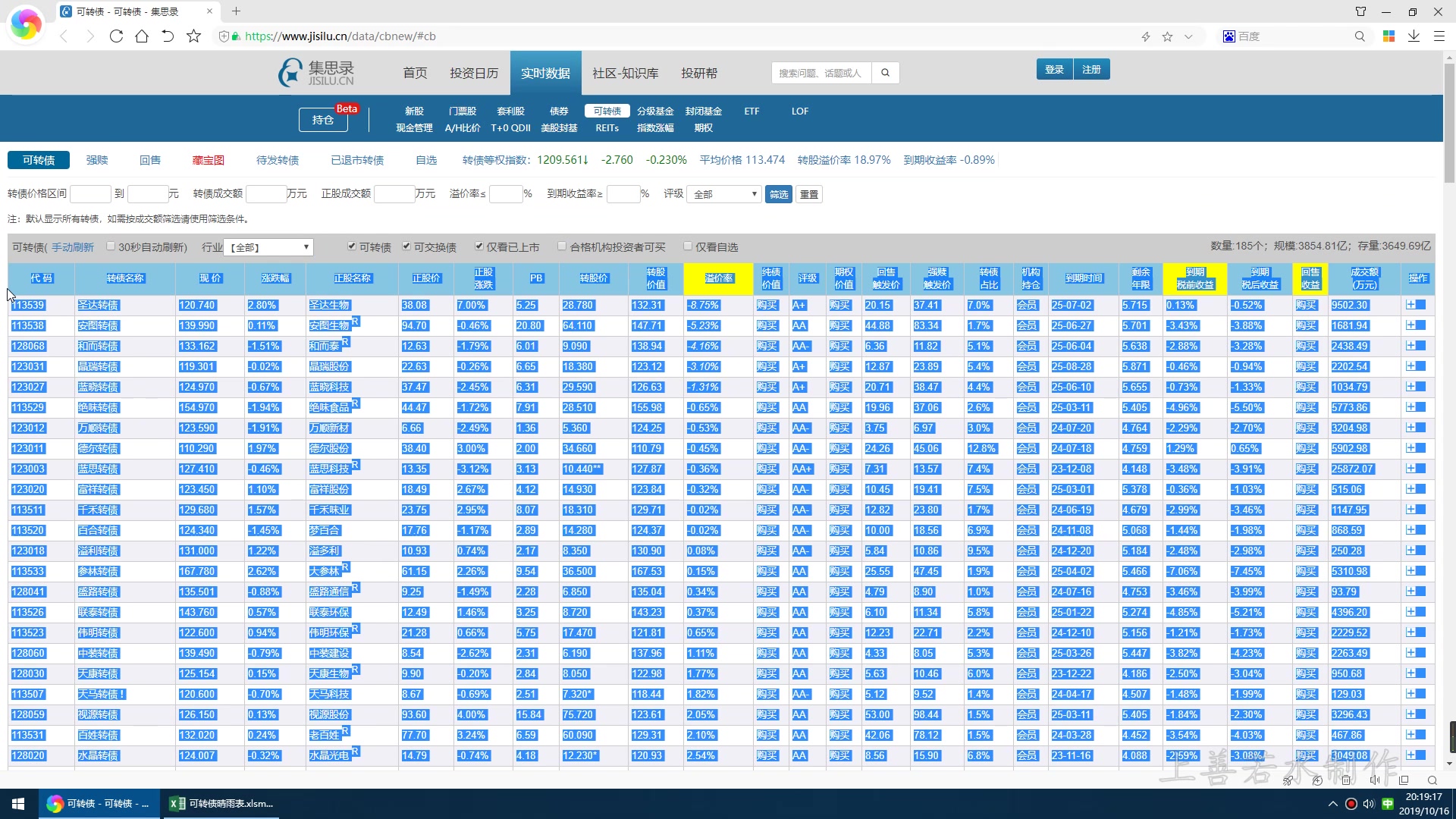Open the 评级 全部 dropdown
The width and height of the screenshot is (1456, 819).
[724, 194]
